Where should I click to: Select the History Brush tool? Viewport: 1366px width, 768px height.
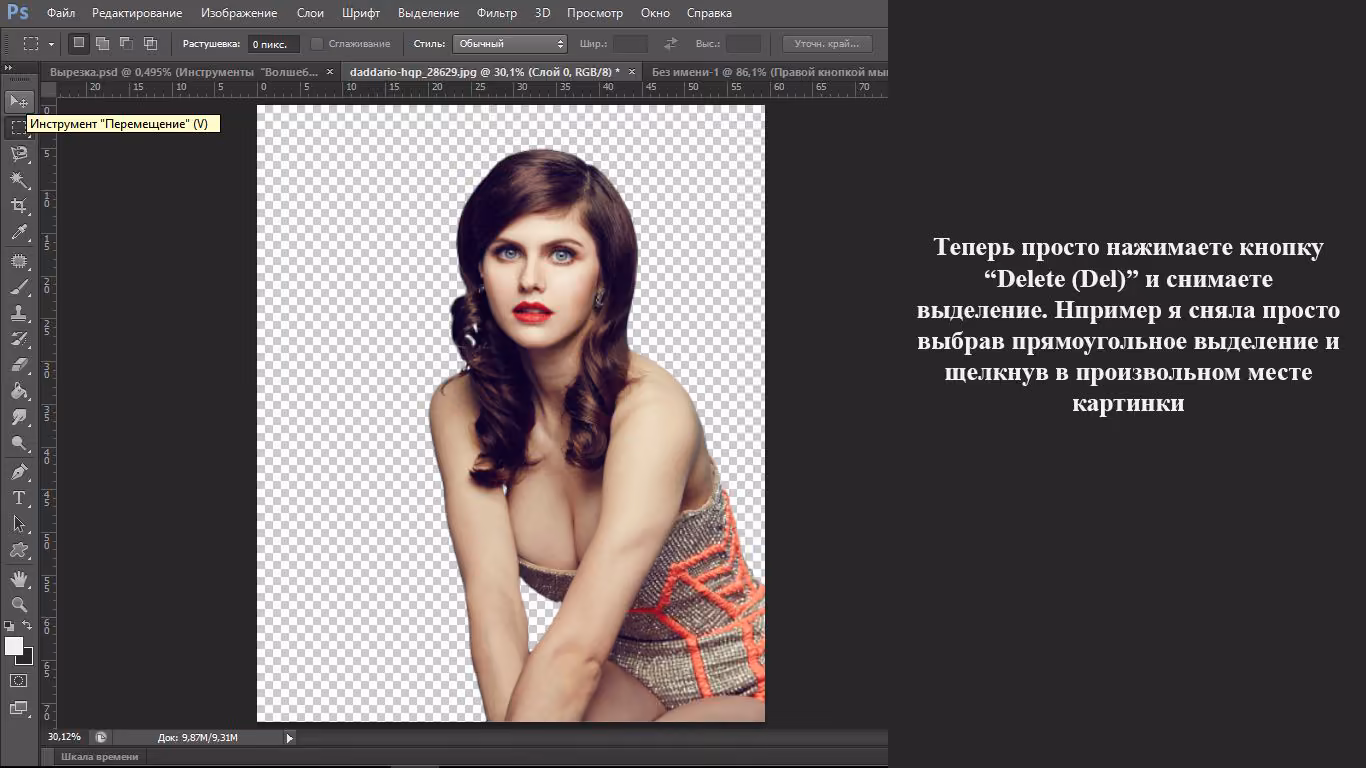[x=19, y=339]
